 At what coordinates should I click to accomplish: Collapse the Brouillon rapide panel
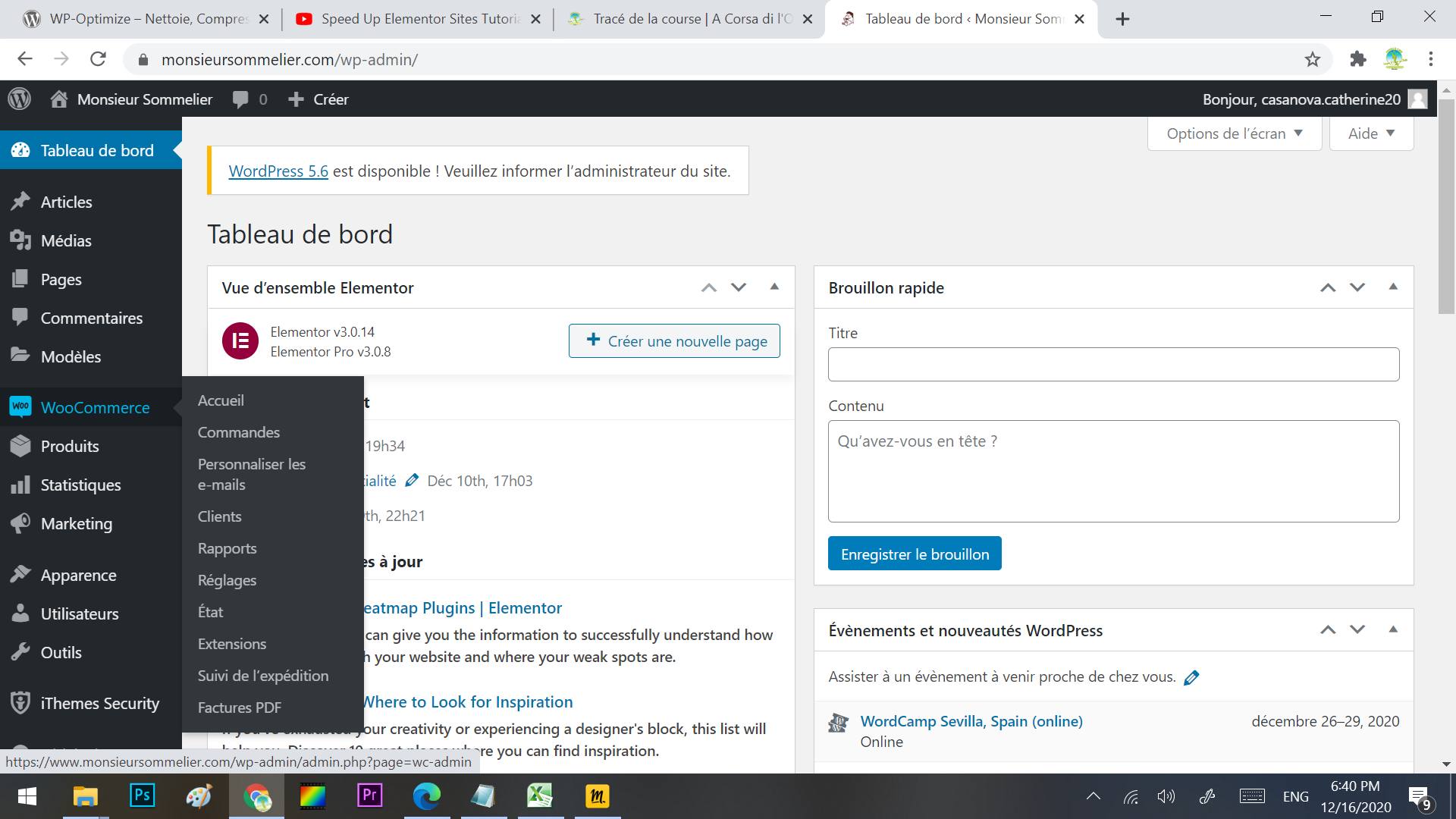tap(1393, 287)
